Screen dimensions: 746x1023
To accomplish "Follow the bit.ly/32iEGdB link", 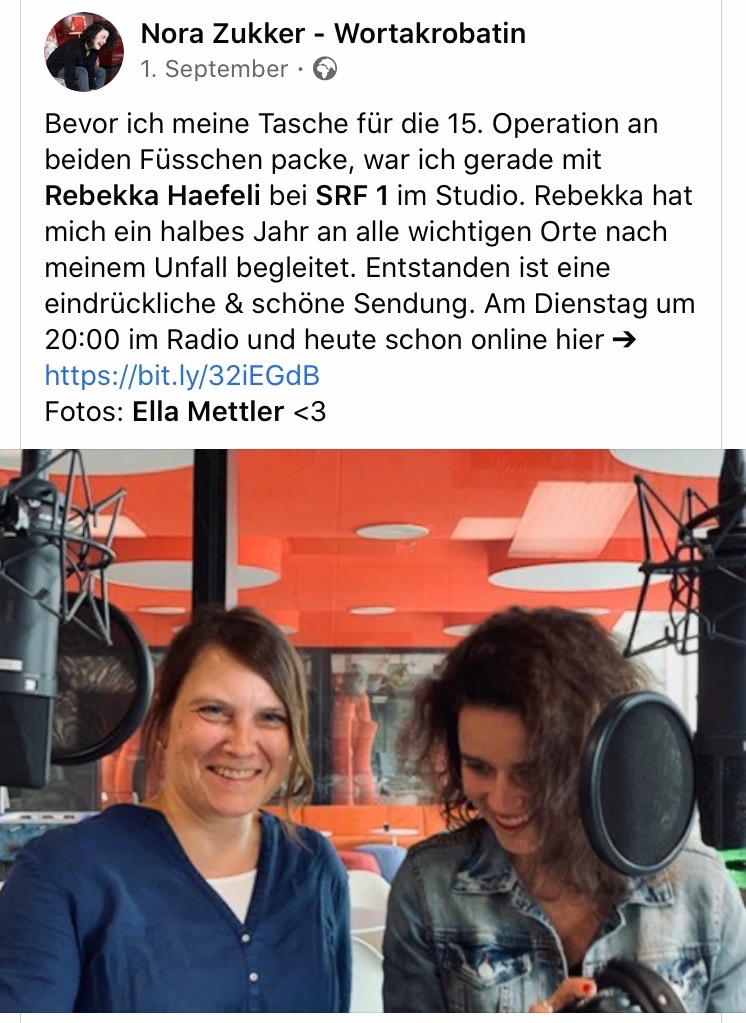I will pyautogui.click(x=182, y=376).
